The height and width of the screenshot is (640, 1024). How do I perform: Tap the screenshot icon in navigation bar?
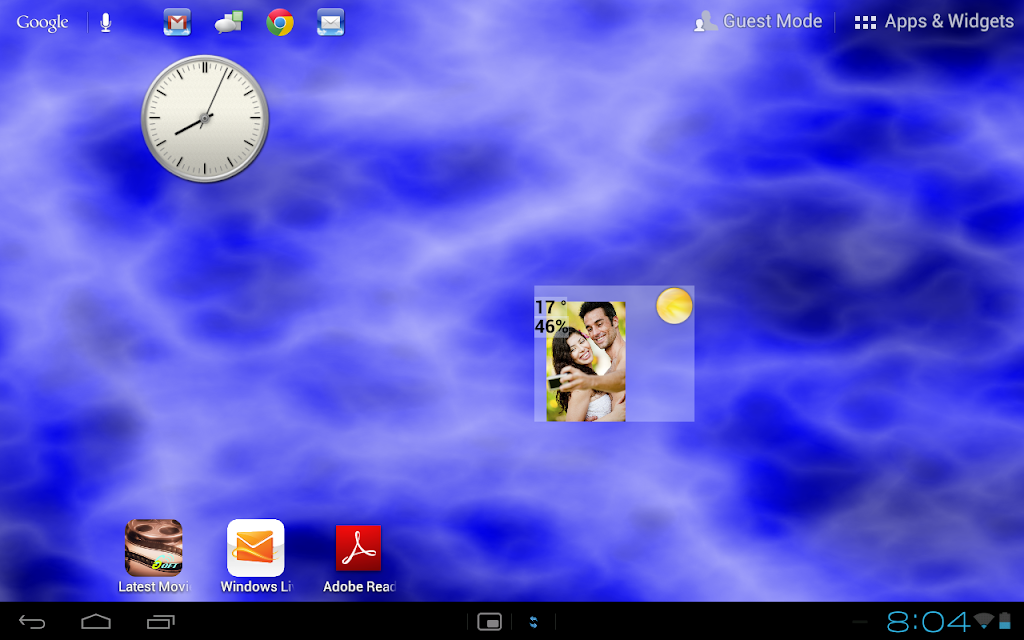coord(489,622)
